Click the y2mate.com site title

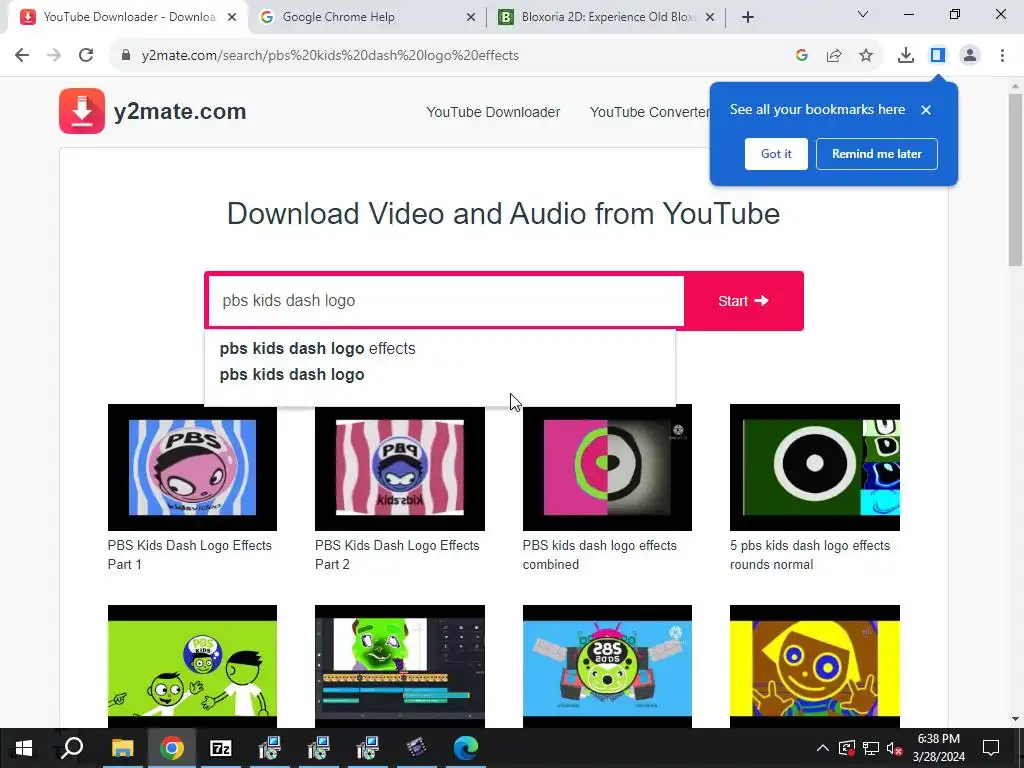coord(180,112)
